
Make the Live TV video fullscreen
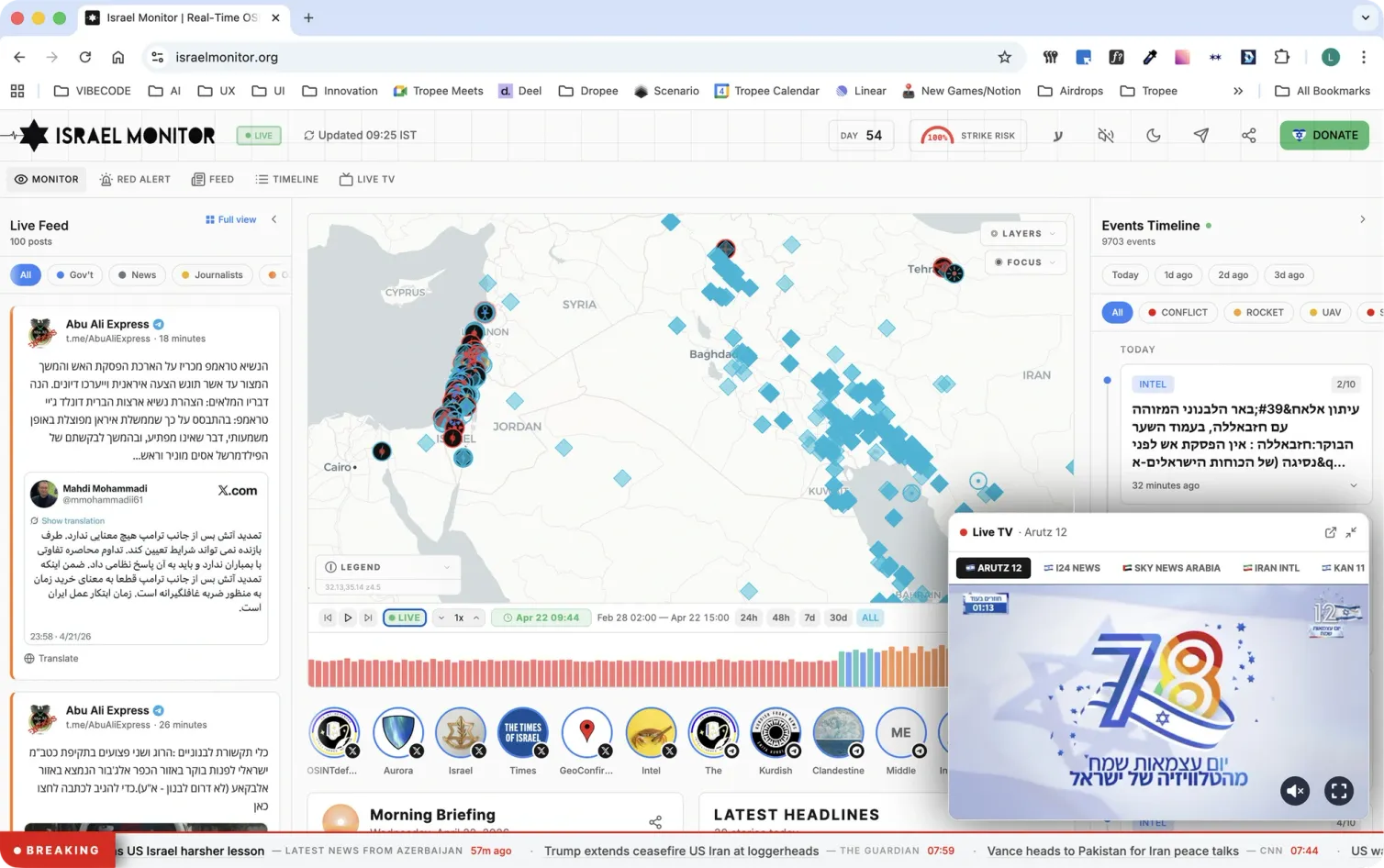[1339, 791]
